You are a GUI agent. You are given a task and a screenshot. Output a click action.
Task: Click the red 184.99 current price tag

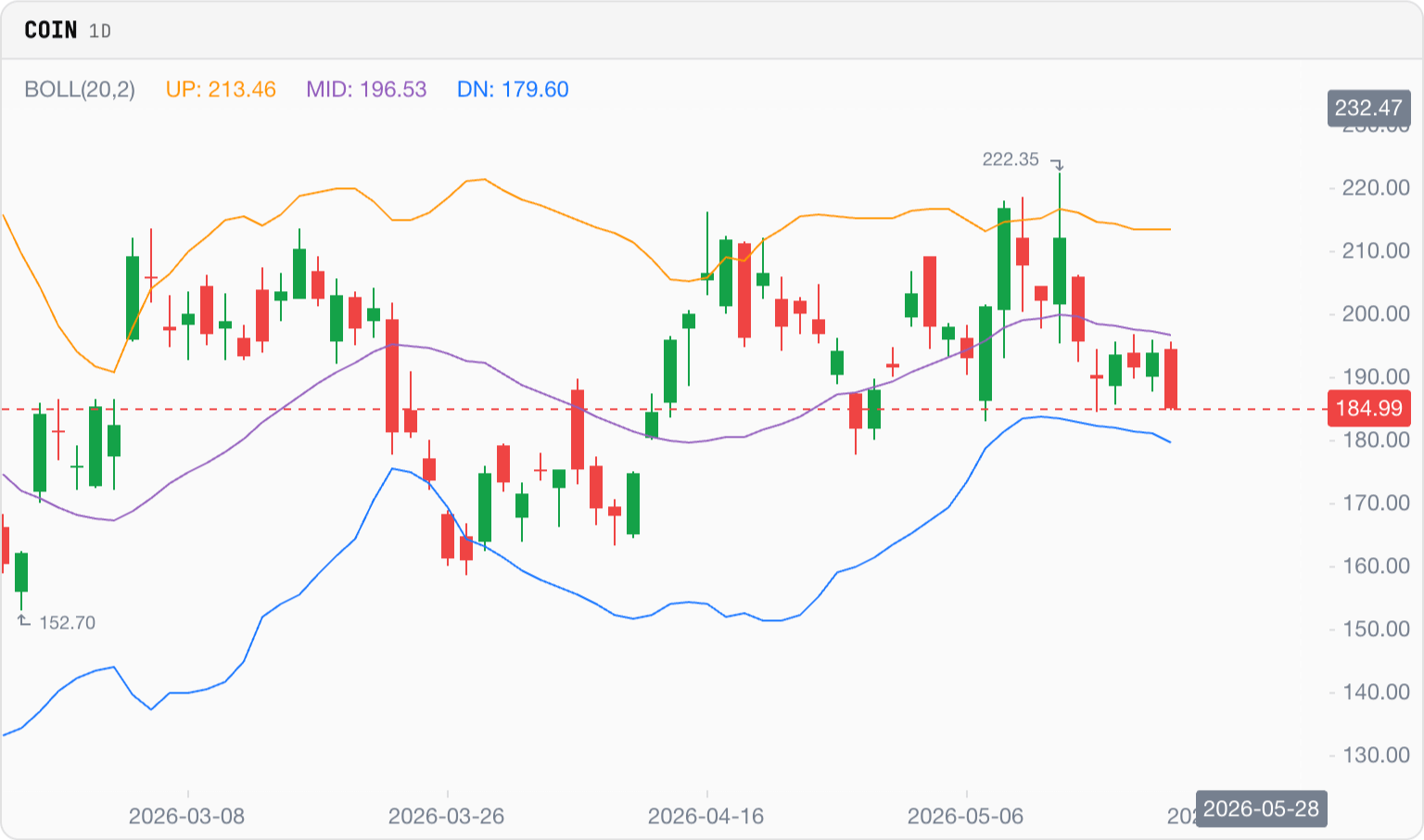pos(1368,408)
